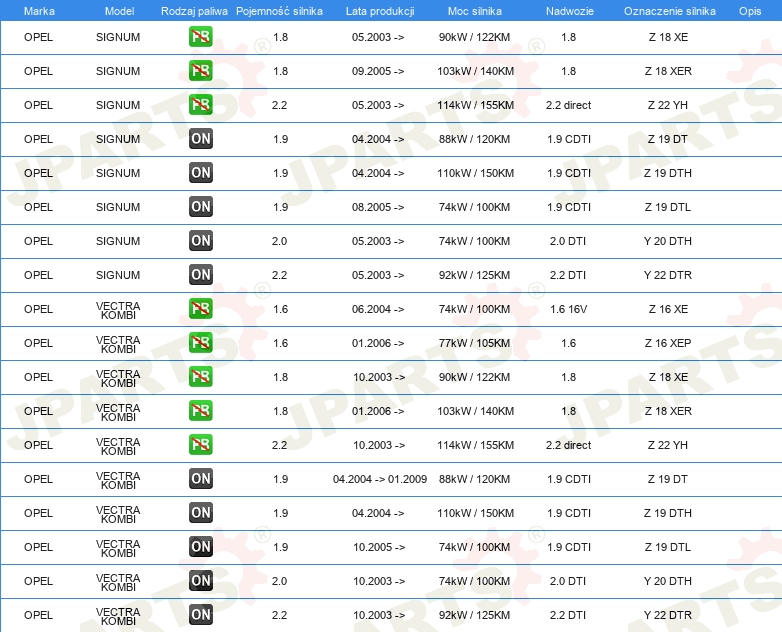The image size is (782, 632).
Task: Click petrol icon in Vectra Kombi Z 18 XER row
Action: pos(200,411)
